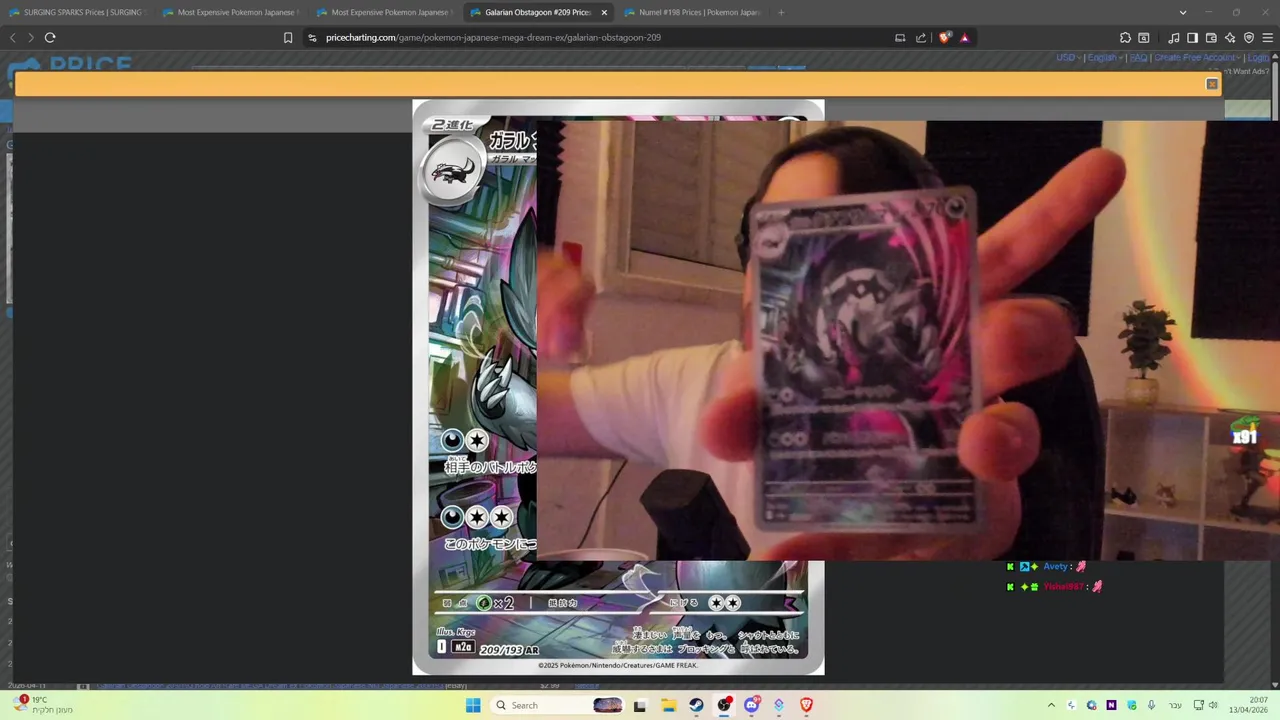Open the Windows Start menu
This screenshot has width=1280, height=720.
473,705
